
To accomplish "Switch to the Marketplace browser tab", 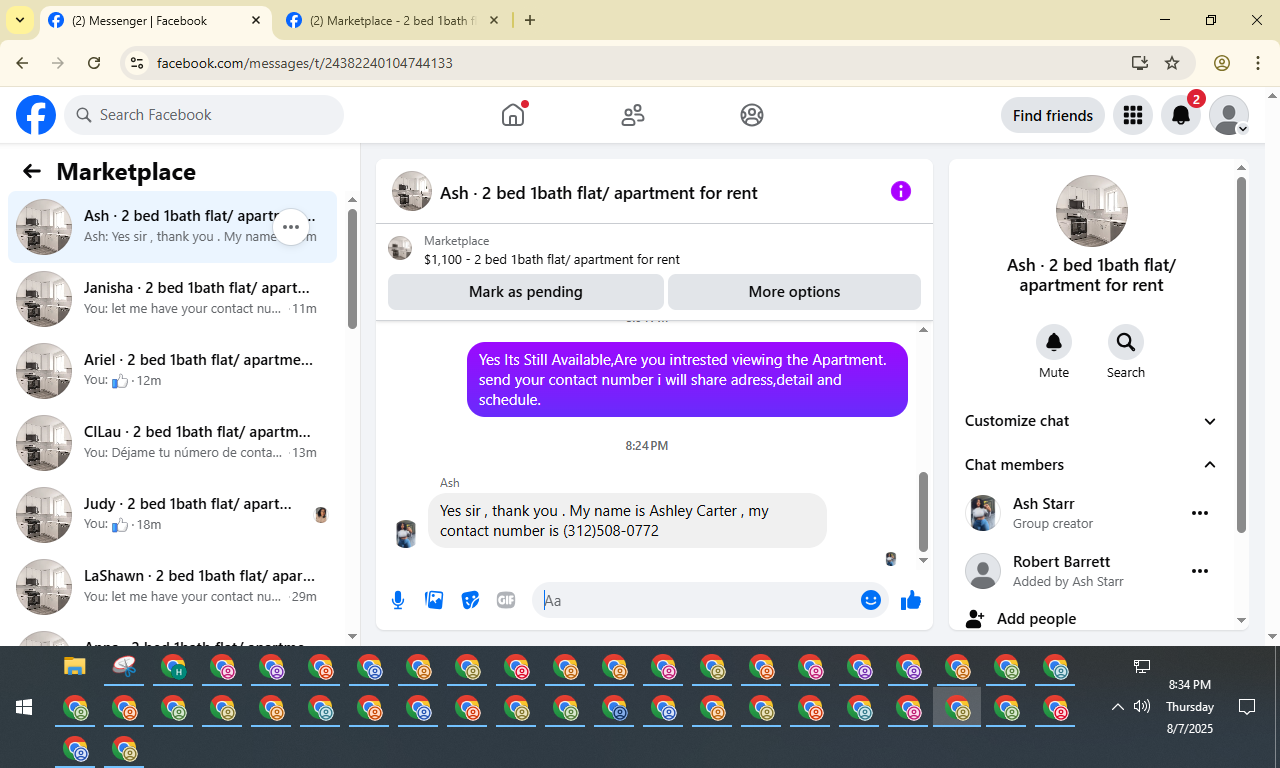I will [391, 21].
